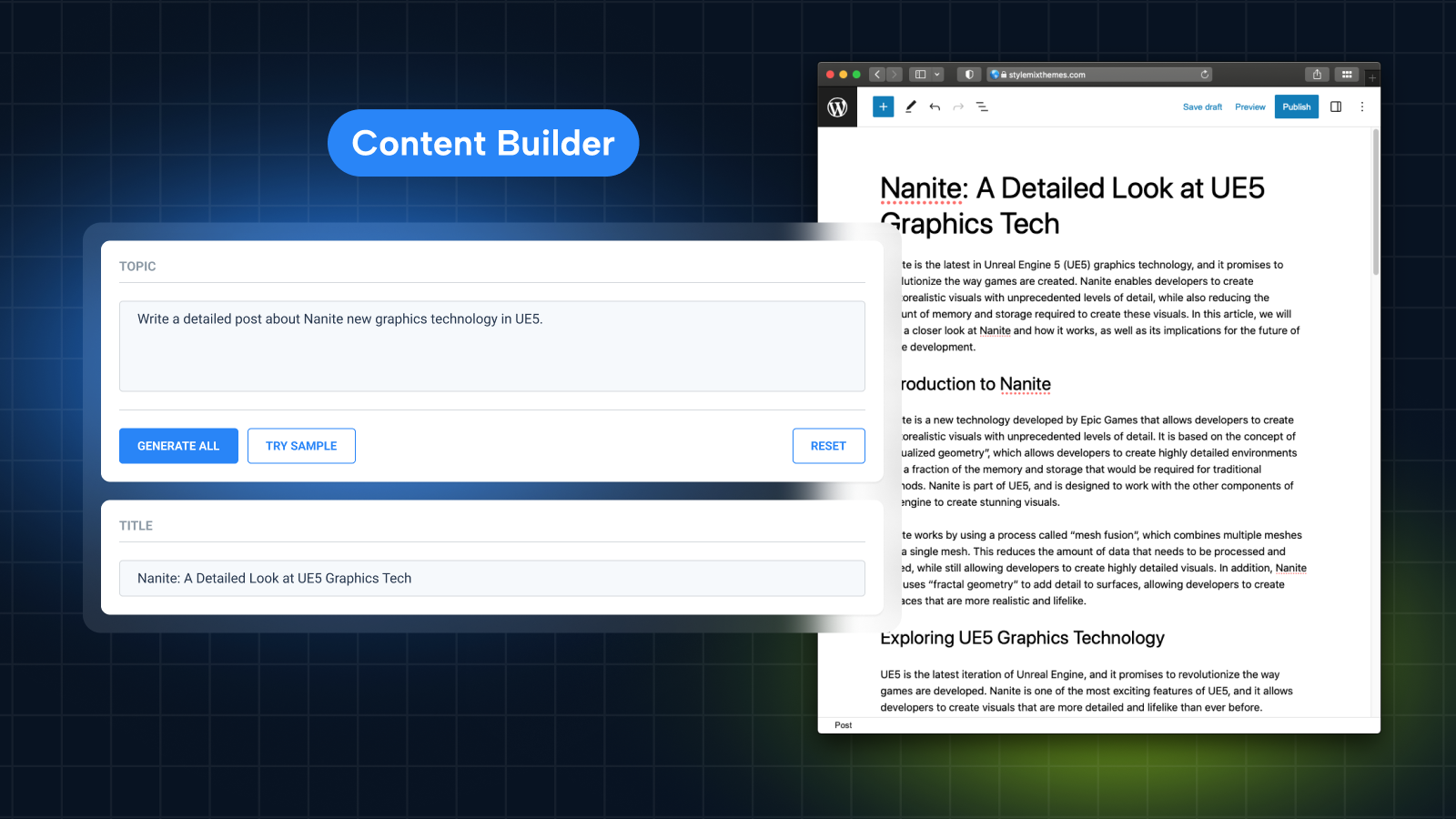Viewport: 1456px width, 819px height.
Task: Click Save draft in the editor
Action: tap(1202, 107)
